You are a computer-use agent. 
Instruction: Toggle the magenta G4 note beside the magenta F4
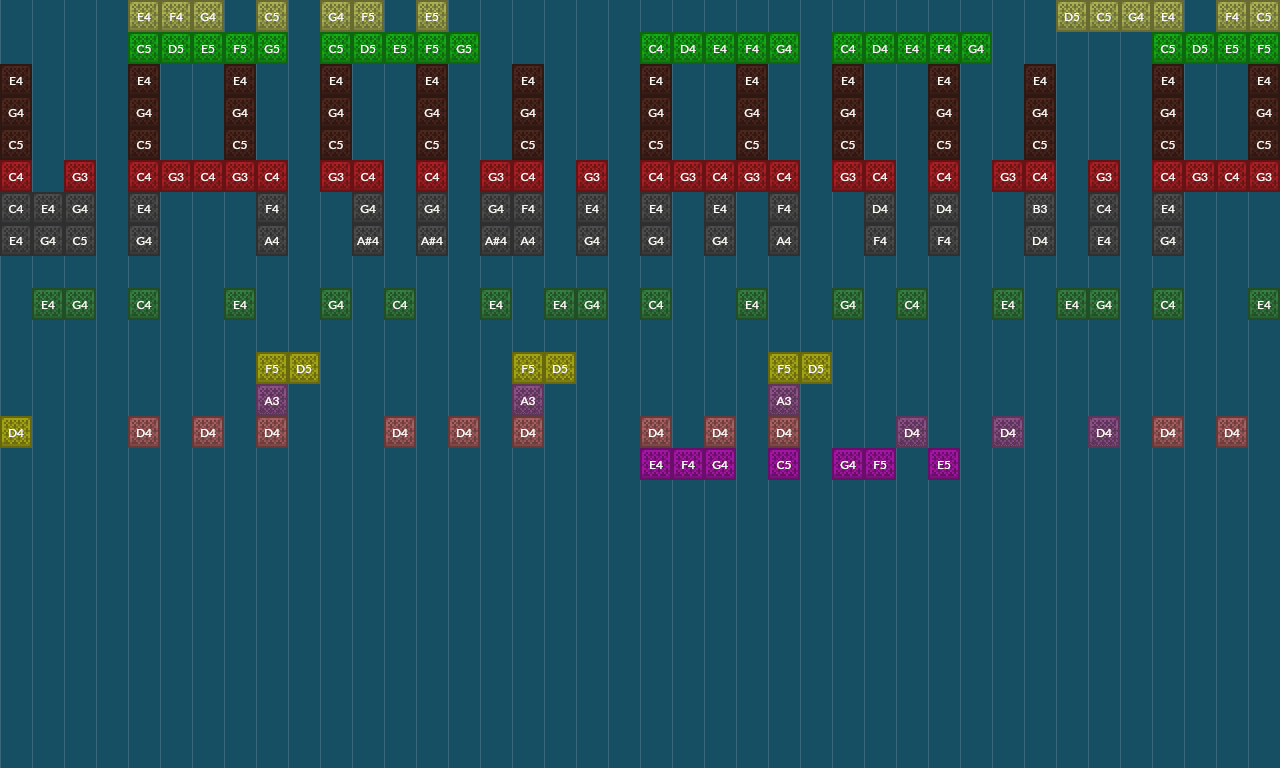(719, 464)
